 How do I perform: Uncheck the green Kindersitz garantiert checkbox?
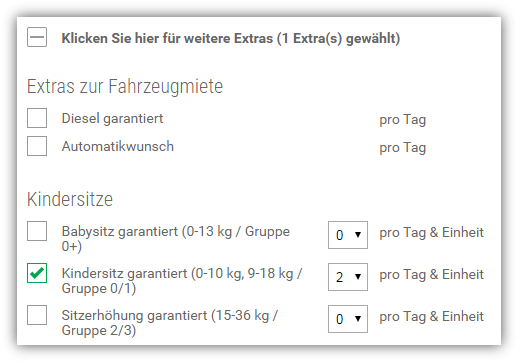[x=37, y=273]
